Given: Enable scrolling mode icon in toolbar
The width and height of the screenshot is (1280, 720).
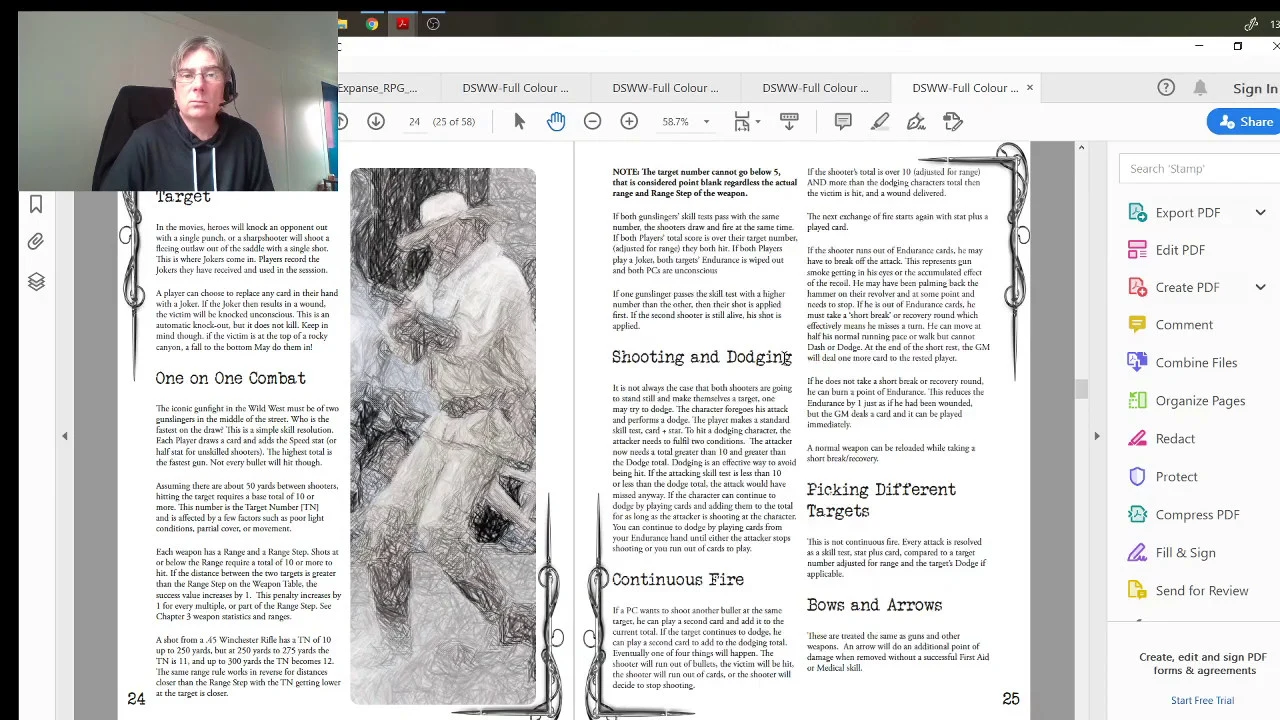Looking at the screenshot, I should (789, 122).
